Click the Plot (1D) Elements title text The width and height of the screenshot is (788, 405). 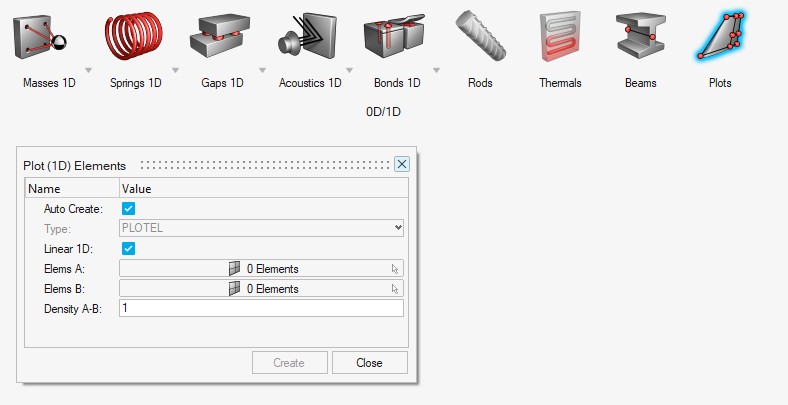(x=74, y=166)
